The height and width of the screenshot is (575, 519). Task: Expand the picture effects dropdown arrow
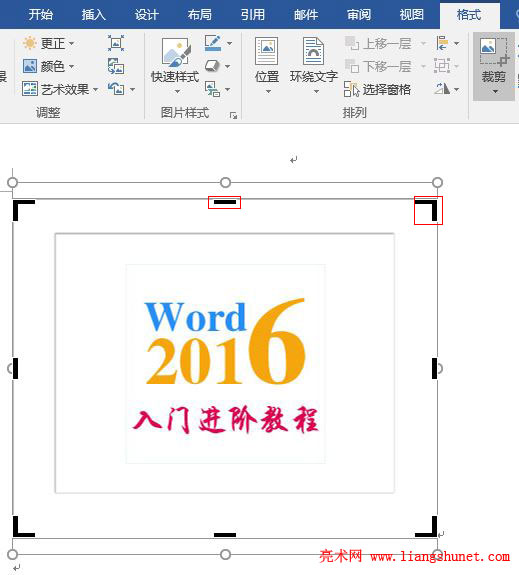(x=228, y=66)
